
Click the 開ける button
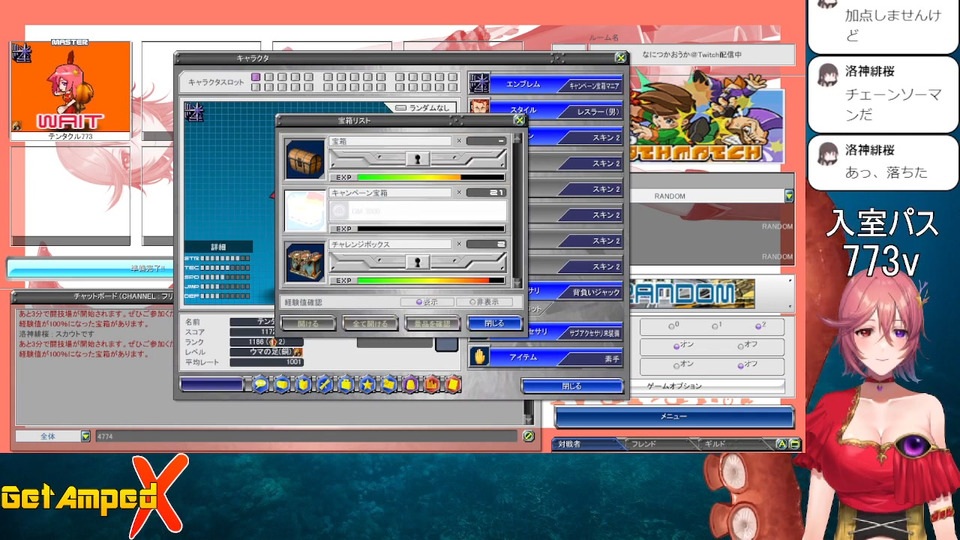[308, 323]
